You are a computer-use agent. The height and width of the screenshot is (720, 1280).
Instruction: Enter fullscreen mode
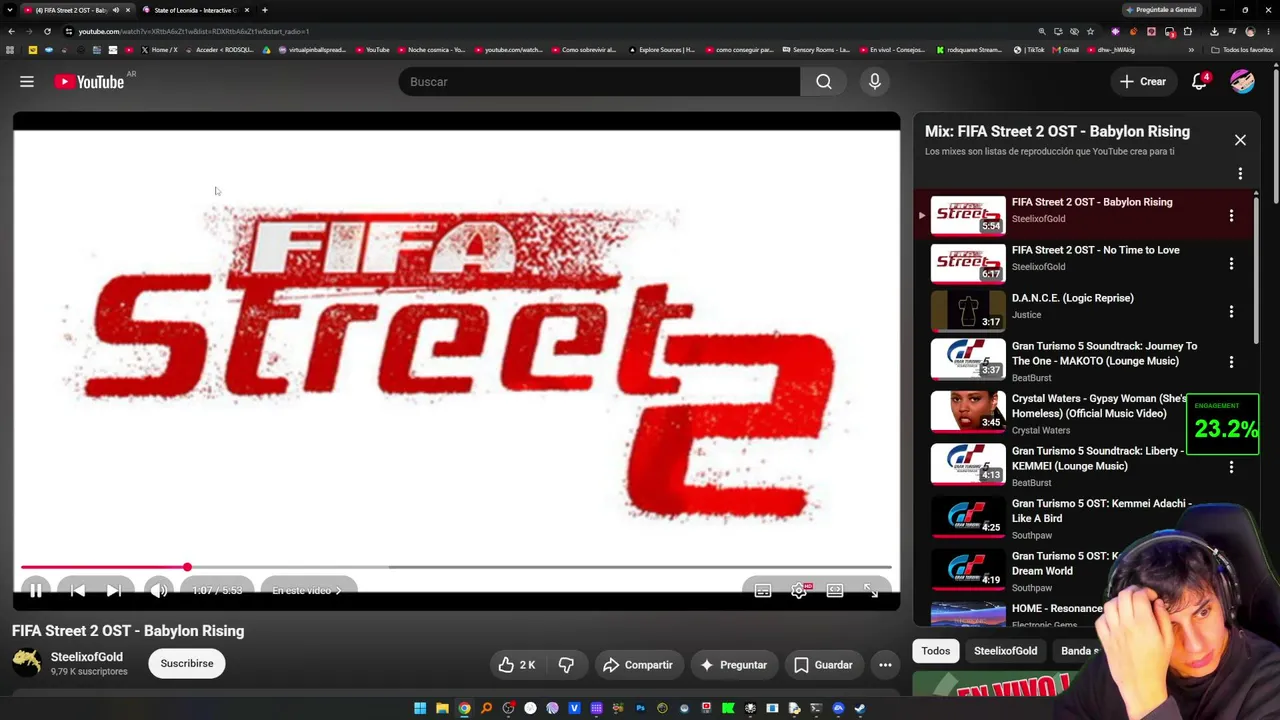pyautogui.click(x=871, y=591)
